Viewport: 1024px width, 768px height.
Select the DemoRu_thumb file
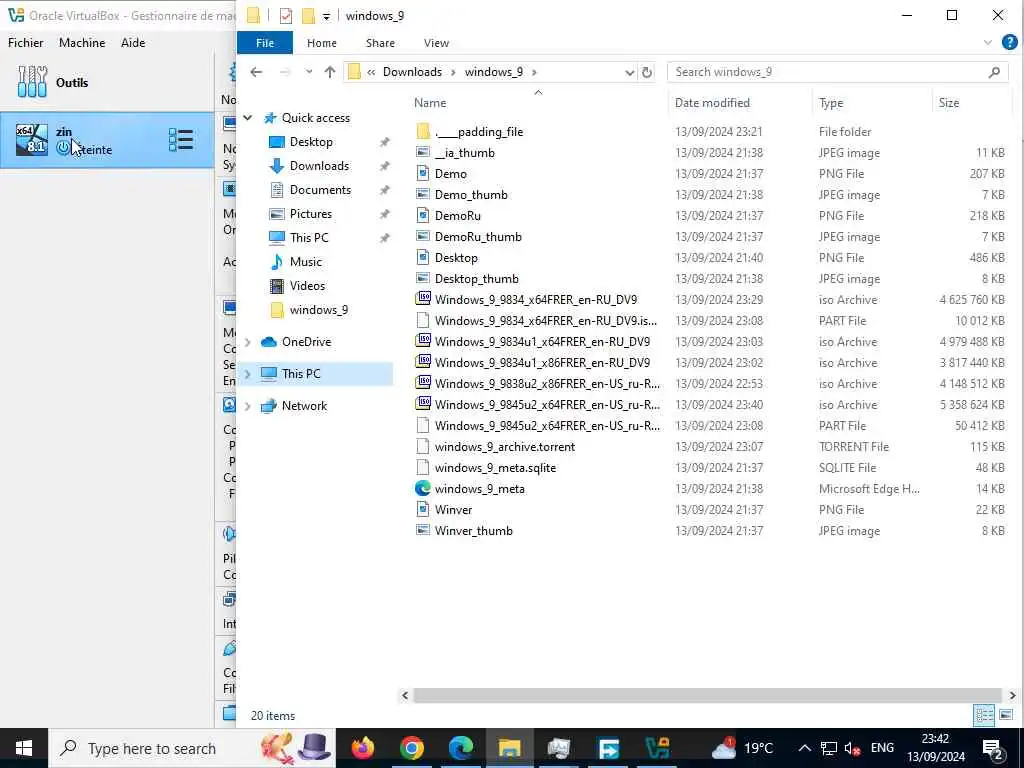point(478,237)
